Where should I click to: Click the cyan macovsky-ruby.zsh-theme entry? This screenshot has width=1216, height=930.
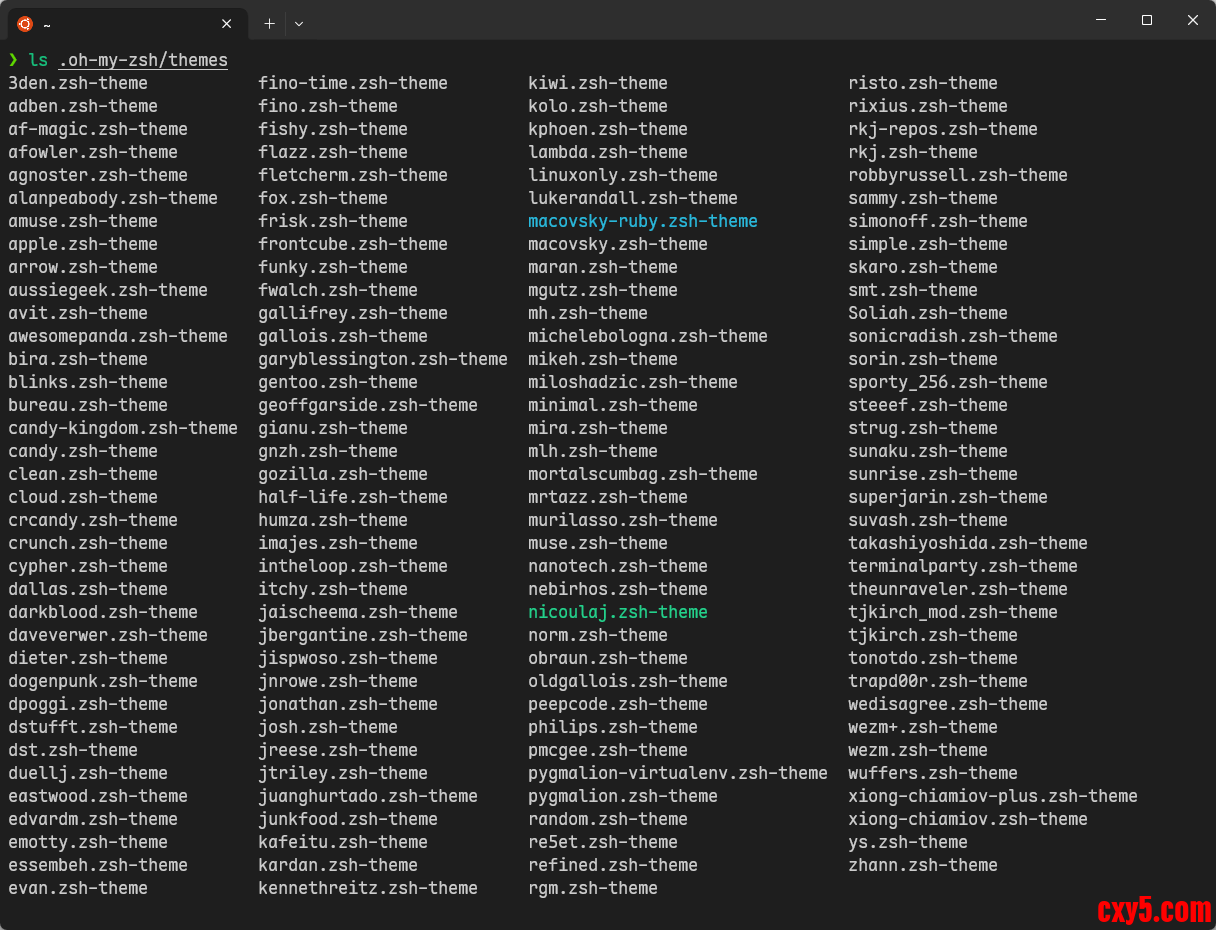[x=642, y=221]
